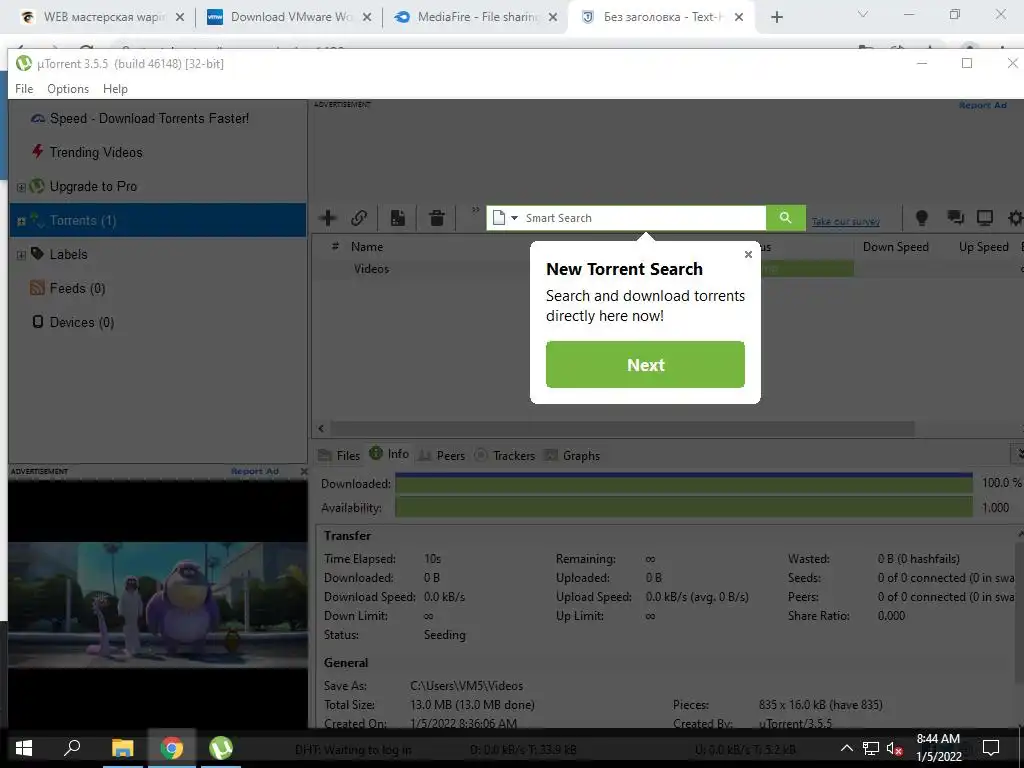Switch to the Graphs tab
The width and height of the screenshot is (1024, 768).
572,455
